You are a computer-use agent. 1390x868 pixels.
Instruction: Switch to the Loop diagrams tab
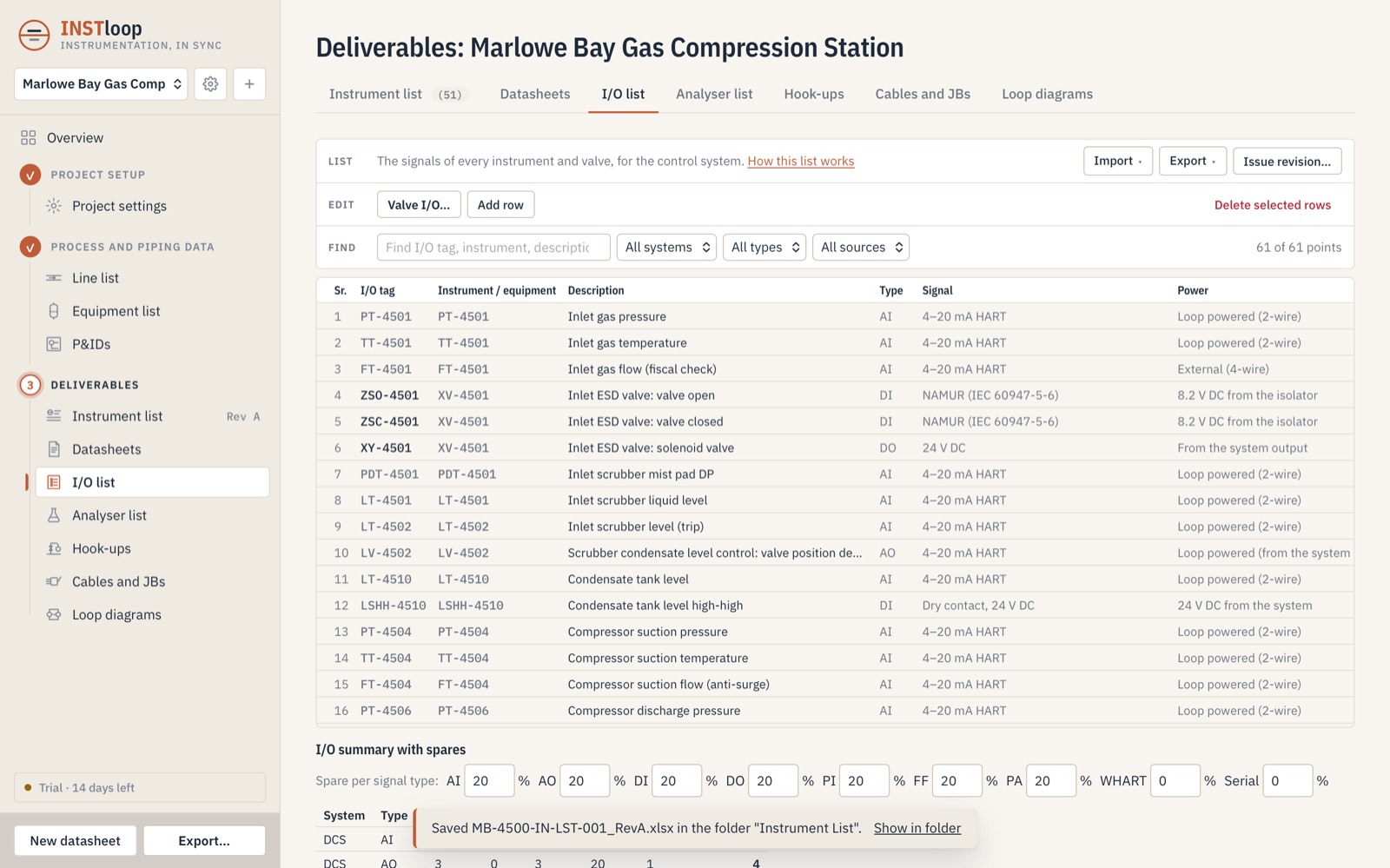coord(1047,94)
